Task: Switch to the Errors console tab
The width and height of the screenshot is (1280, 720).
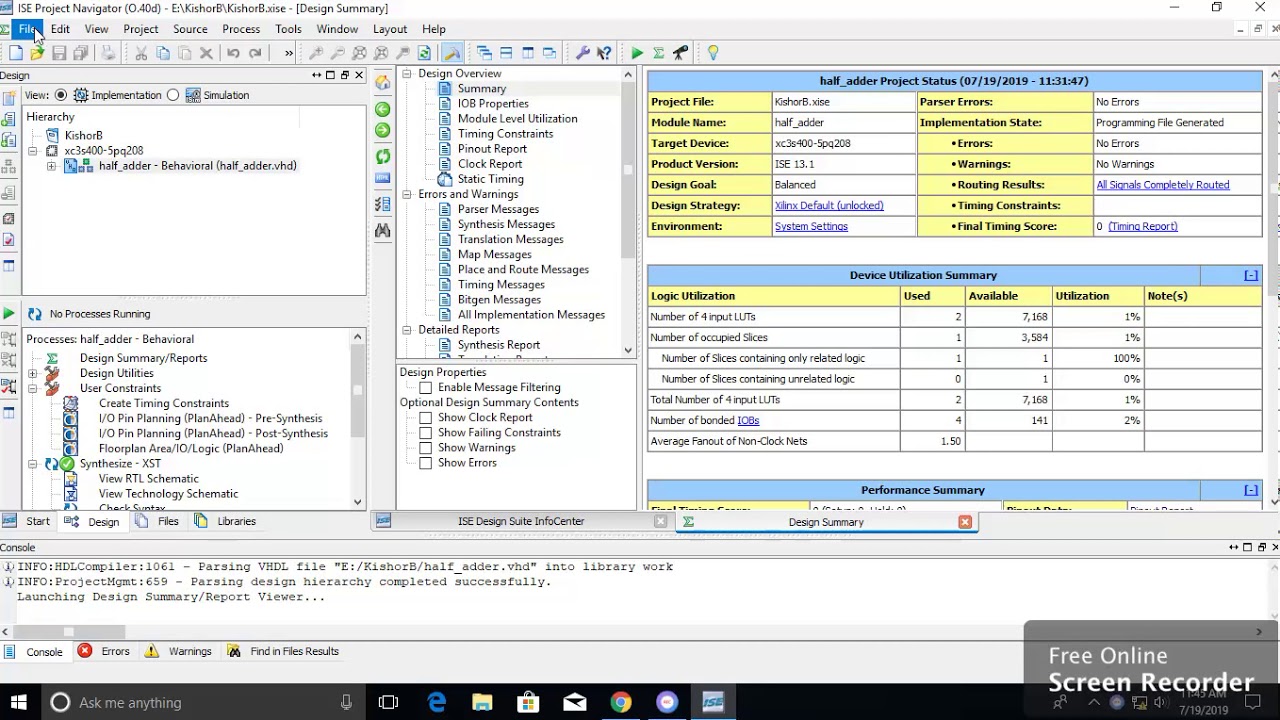Action: click(x=105, y=651)
